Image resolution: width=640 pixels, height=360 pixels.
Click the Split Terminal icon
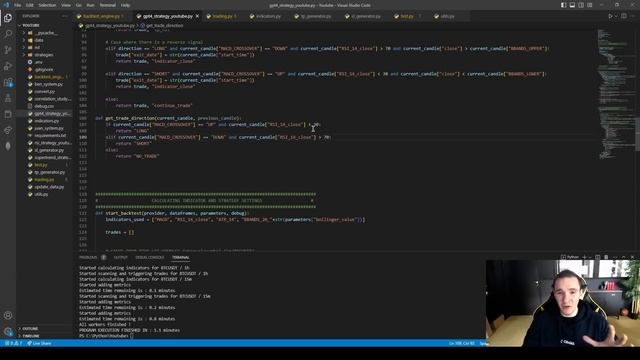(598, 257)
